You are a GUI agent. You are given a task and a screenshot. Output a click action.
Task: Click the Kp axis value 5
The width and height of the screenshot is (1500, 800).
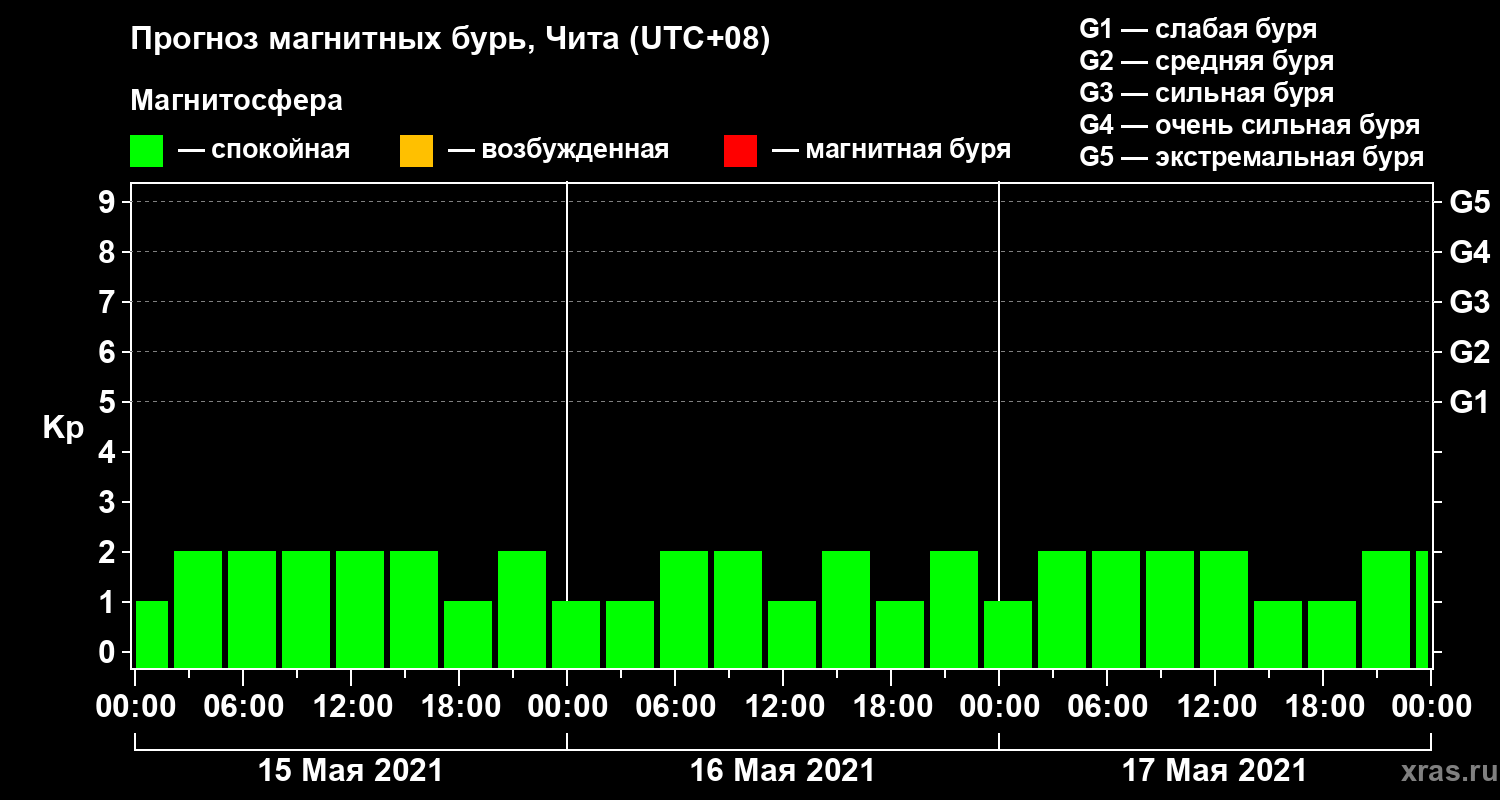(109, 402)
